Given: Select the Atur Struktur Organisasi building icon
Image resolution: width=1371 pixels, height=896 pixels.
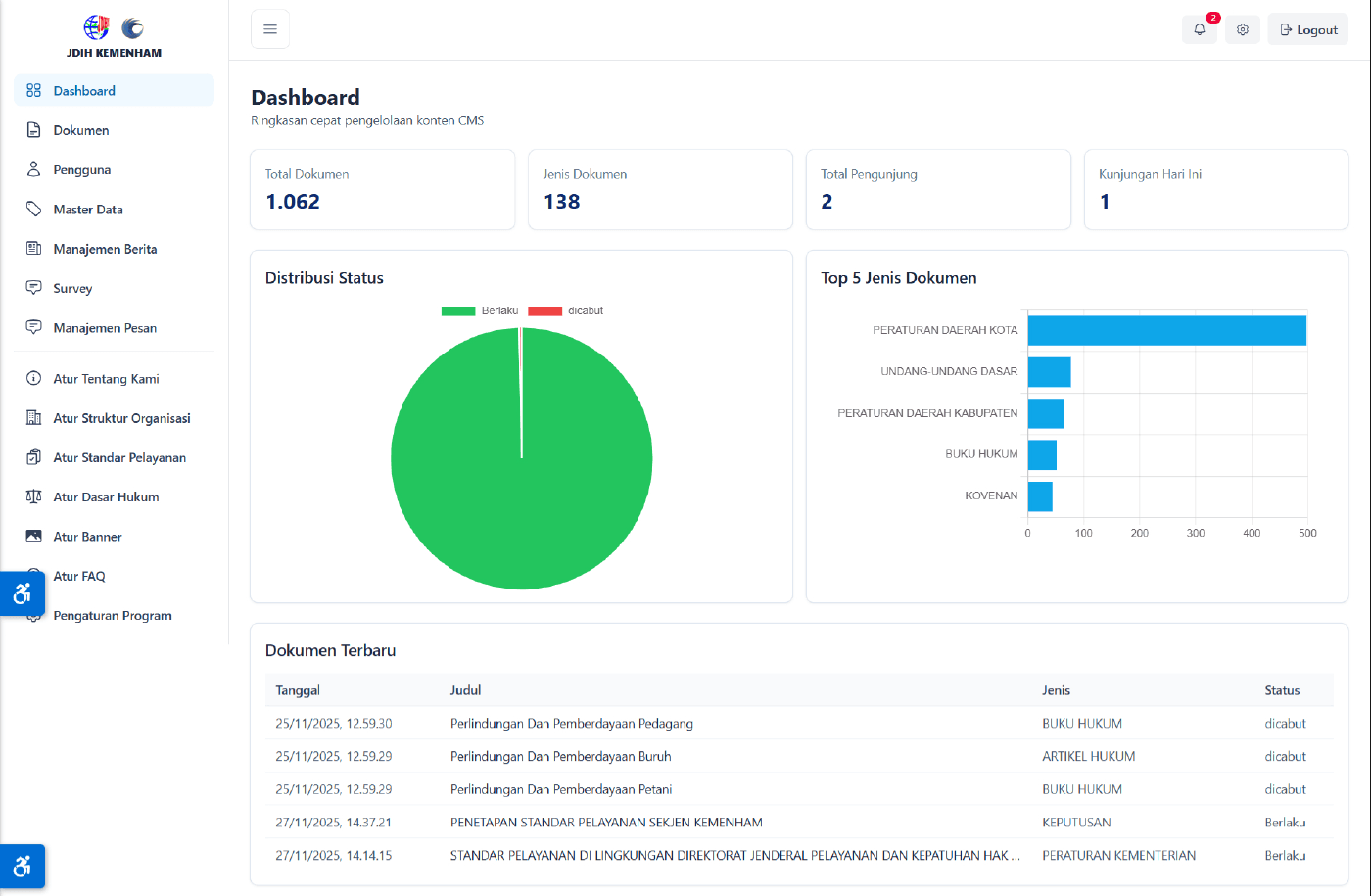Looking at the screenshot, I should click(x=33, y=418).
